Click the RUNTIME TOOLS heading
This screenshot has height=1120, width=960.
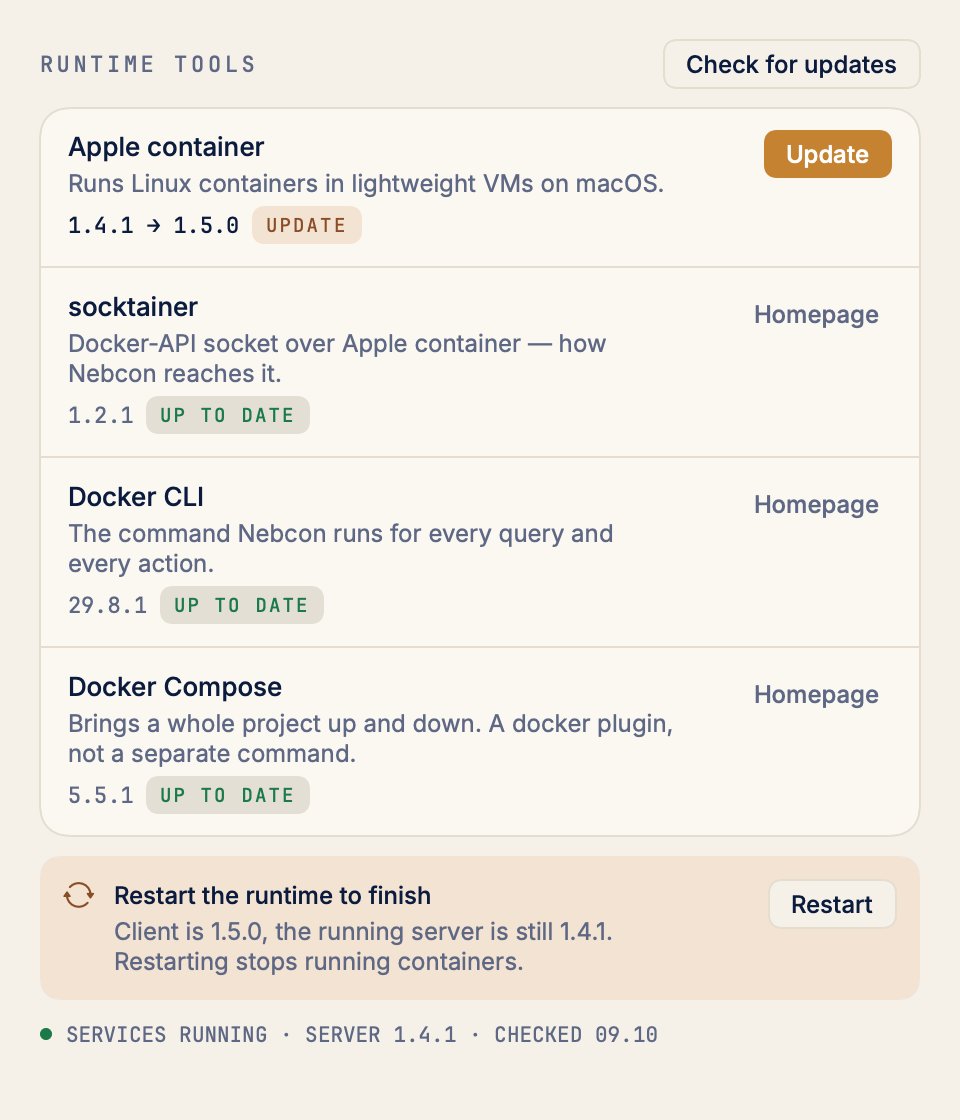(148, 64)
